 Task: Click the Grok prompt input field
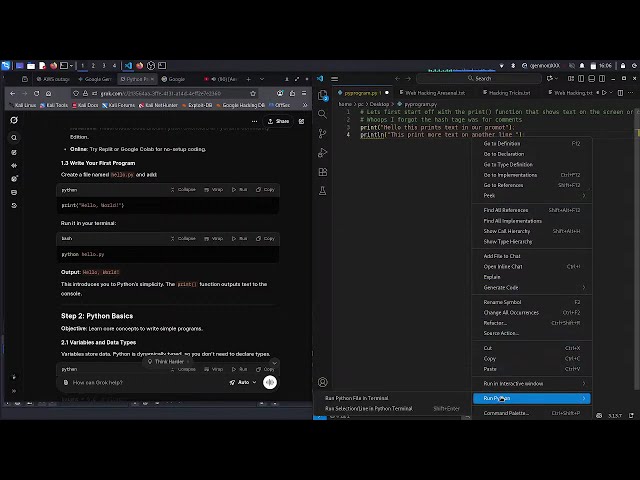pos(147,382)
